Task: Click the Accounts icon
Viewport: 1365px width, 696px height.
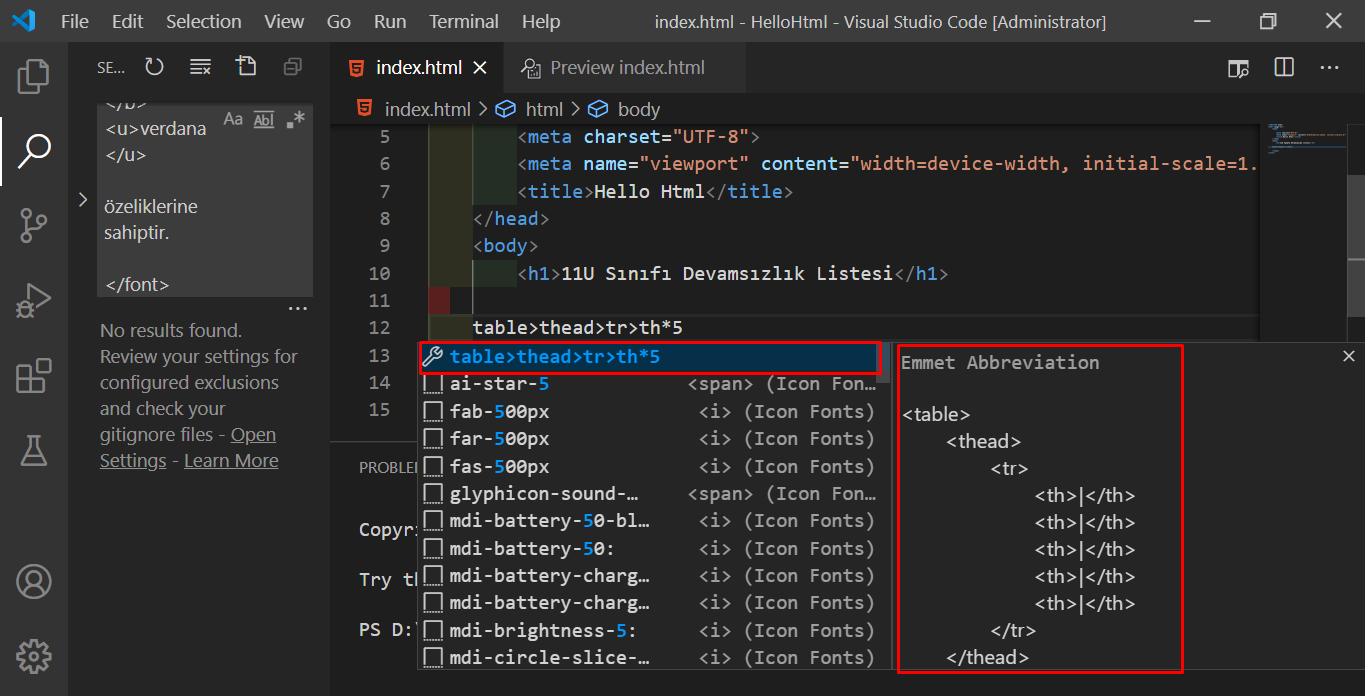Action: click(x=33, y=581)
